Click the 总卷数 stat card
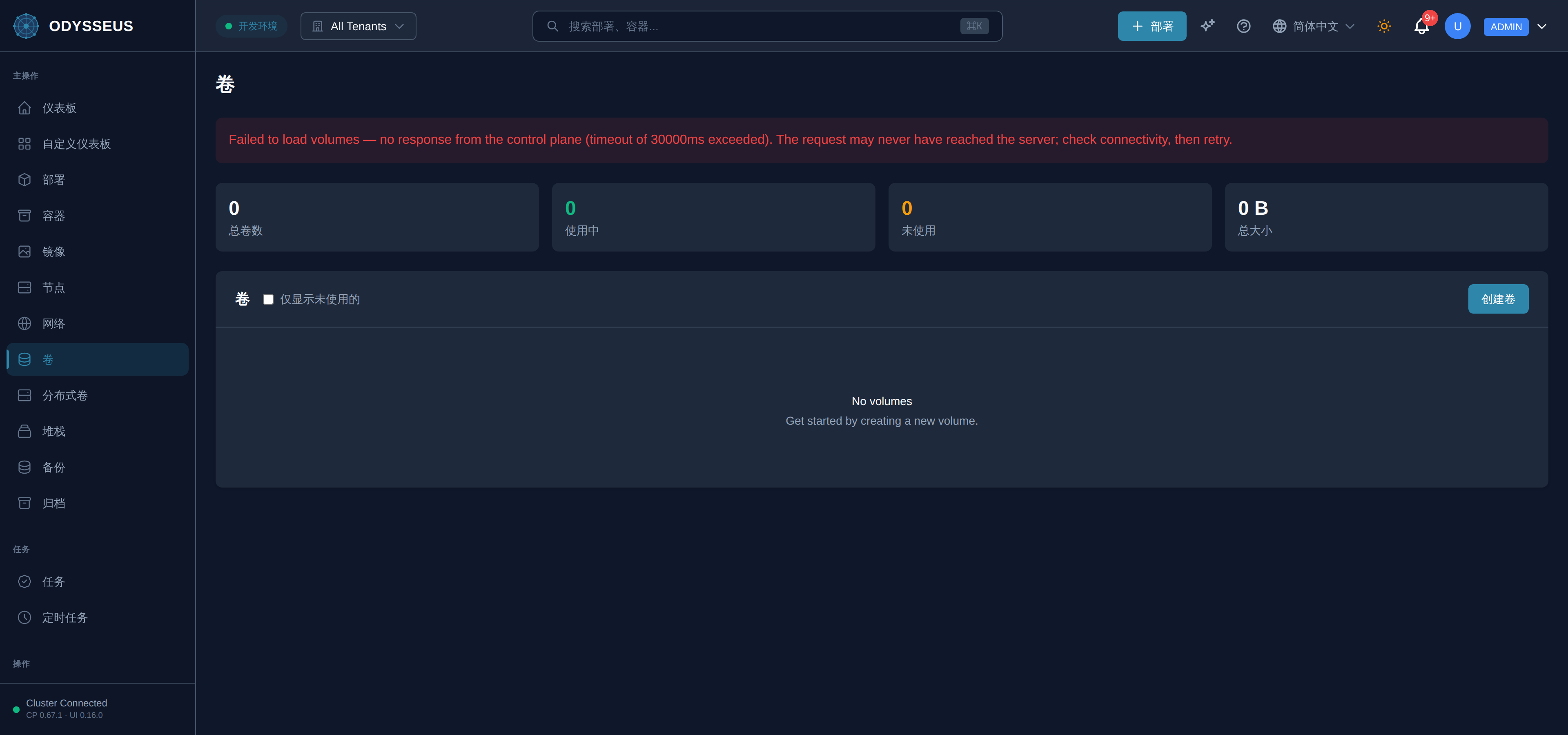1568x735 pixels. tap(377, 217)
